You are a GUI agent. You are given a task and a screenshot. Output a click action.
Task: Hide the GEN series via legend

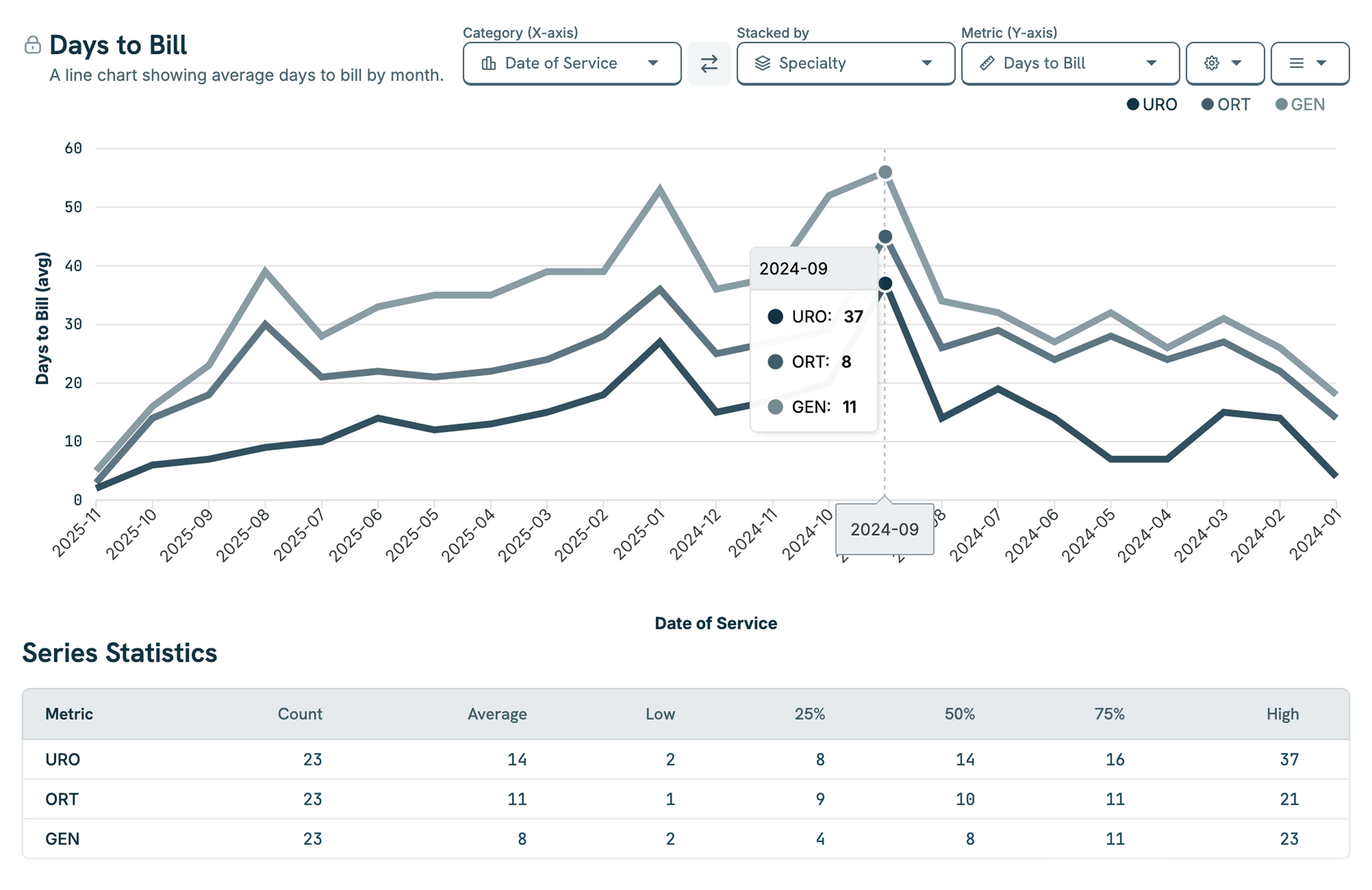[x=1300, y=104]
